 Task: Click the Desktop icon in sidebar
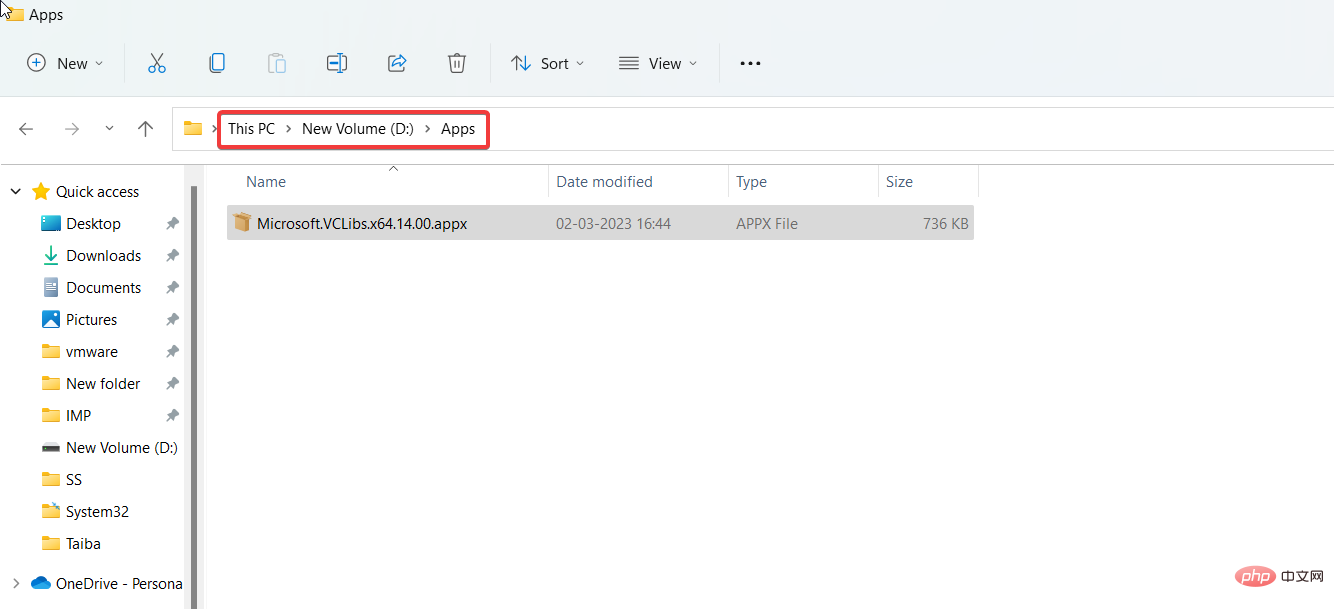coord(51,224)
